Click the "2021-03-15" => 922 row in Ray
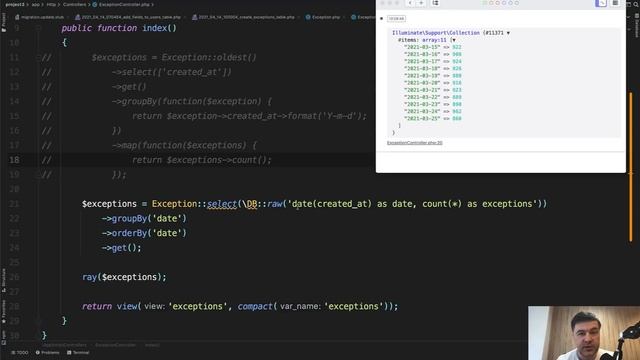The width and height of the screenshot is (640, 360). pos(433,47)
